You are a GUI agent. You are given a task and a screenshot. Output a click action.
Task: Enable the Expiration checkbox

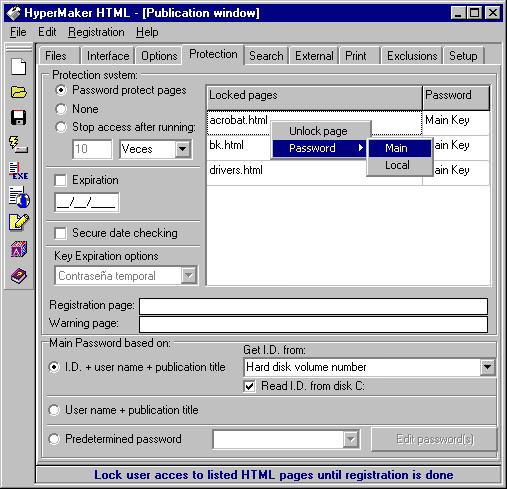60,180
